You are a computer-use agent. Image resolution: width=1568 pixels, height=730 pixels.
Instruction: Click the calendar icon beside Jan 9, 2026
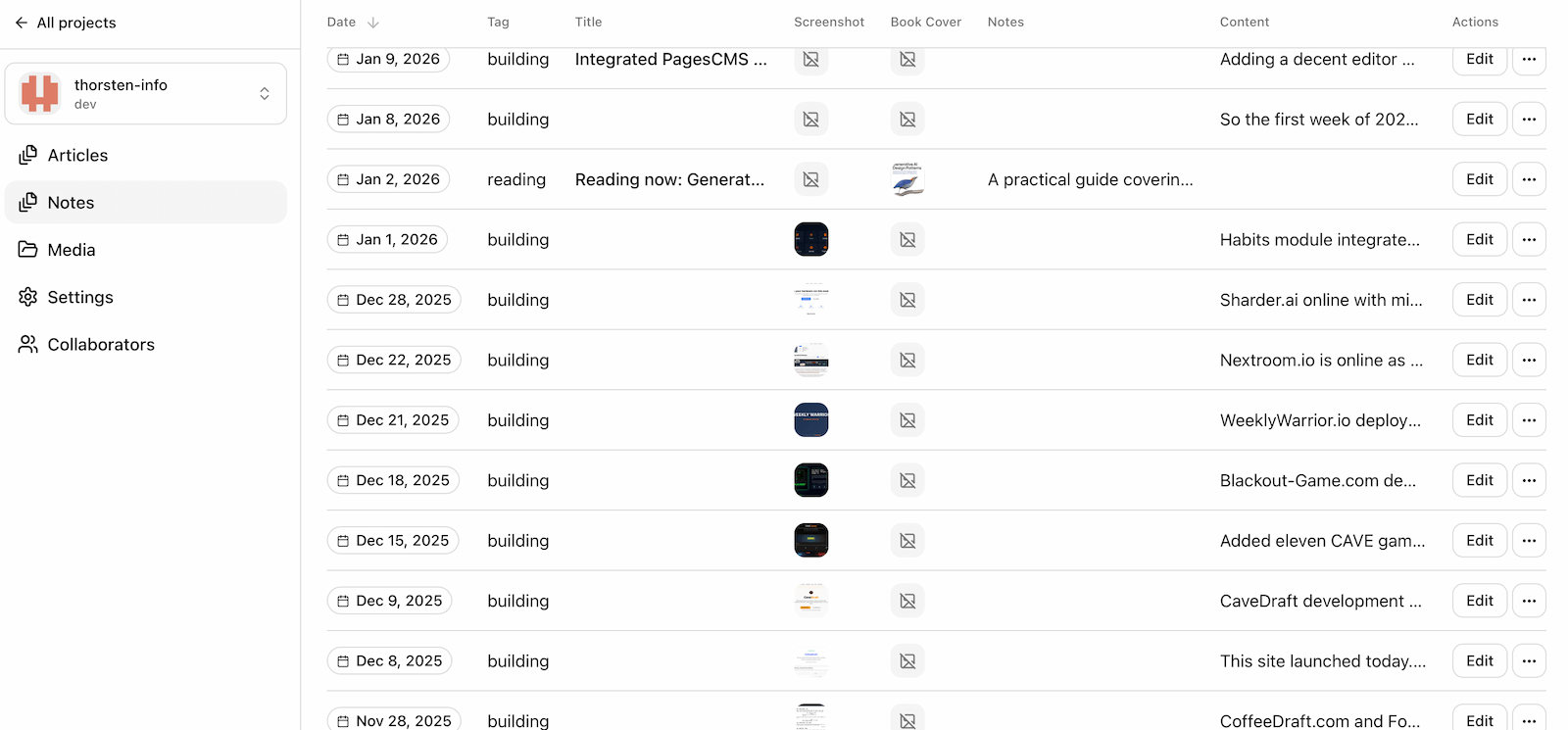click(342, 59)
